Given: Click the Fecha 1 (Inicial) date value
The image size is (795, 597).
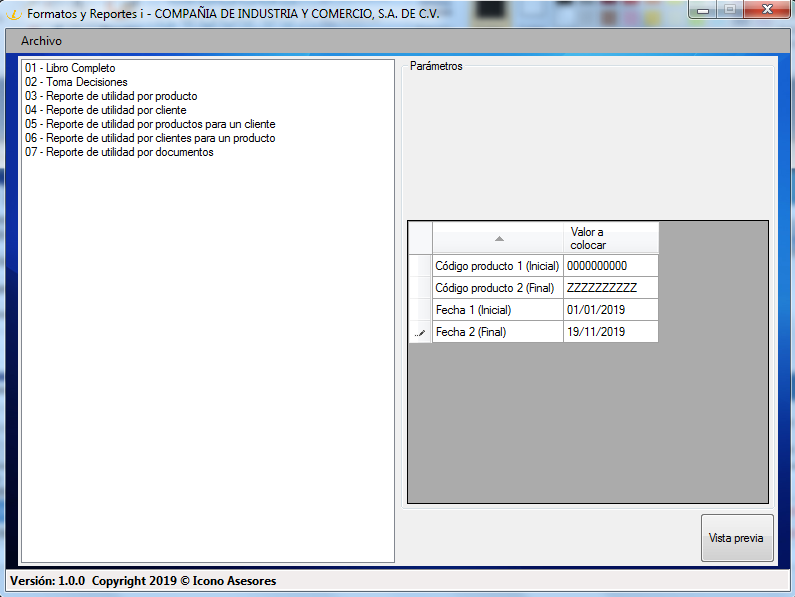Looking at the screenshot, I should coord(610,310).
